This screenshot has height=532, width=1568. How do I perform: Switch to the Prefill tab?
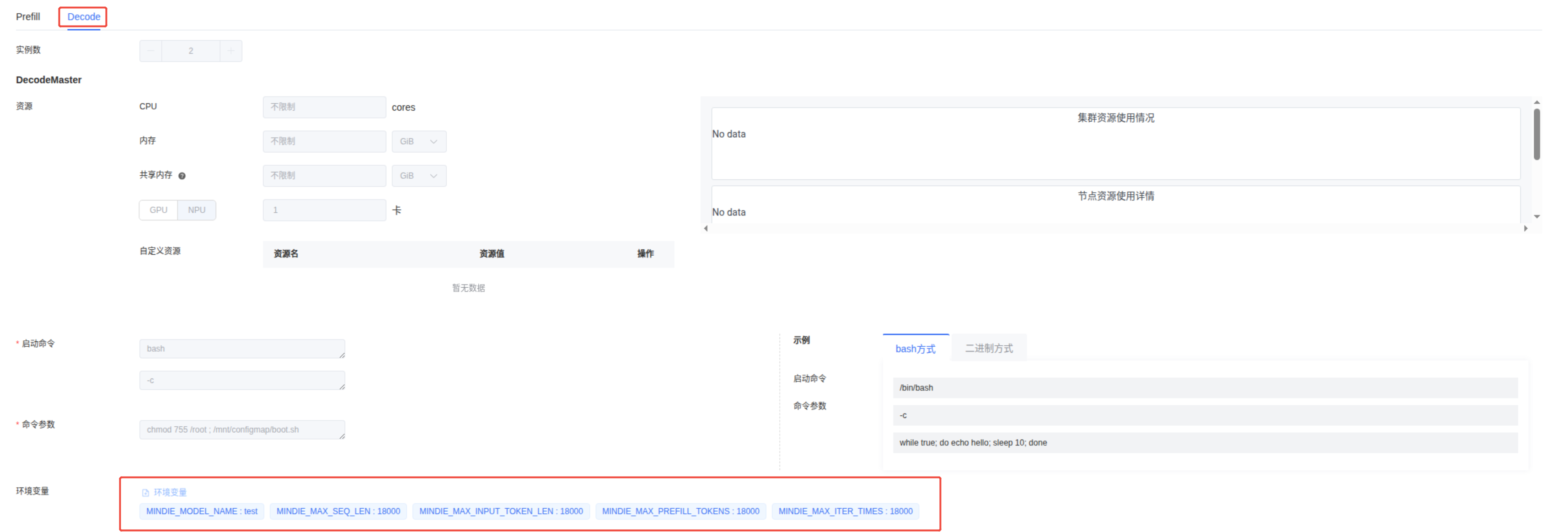click(28, 16)
